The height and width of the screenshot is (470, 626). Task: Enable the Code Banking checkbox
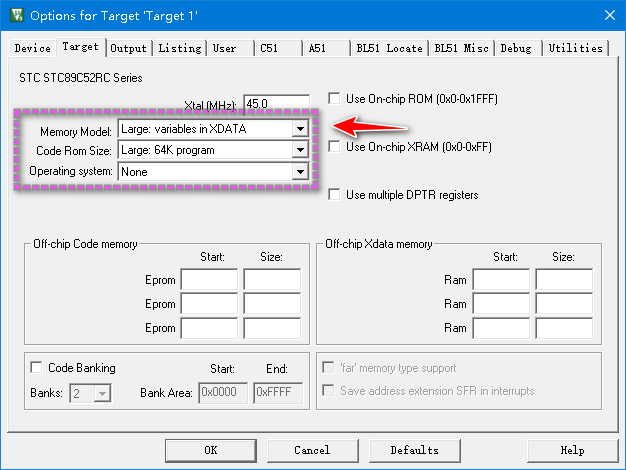pos(36,367)
